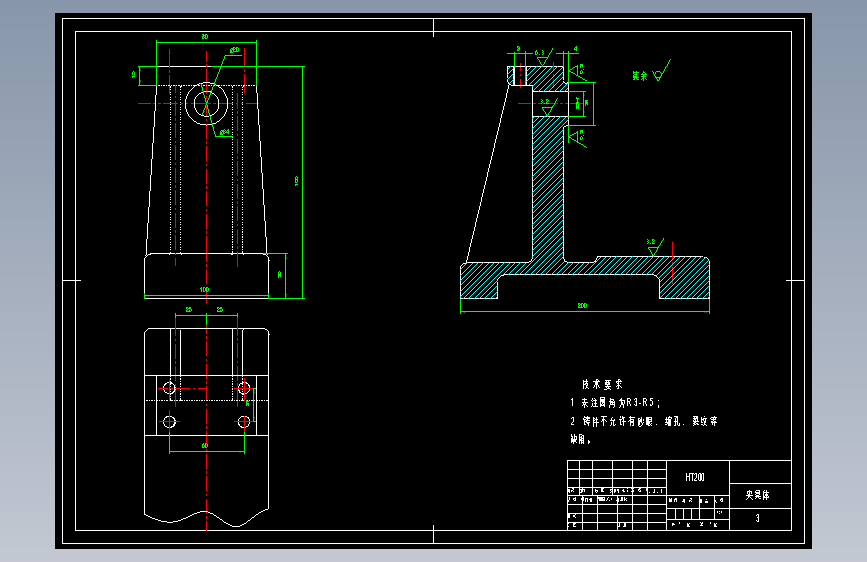
Task: Select the lower-right bolt hole in plan view
Action: pyautogui.click(x=244, y=422)
